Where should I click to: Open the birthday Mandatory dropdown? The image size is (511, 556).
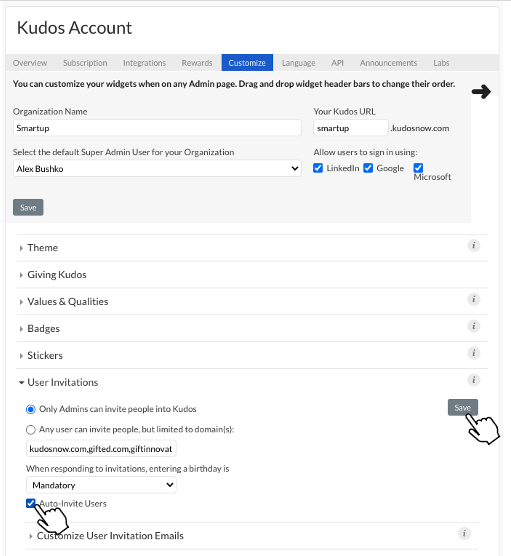tap(101, 485)
